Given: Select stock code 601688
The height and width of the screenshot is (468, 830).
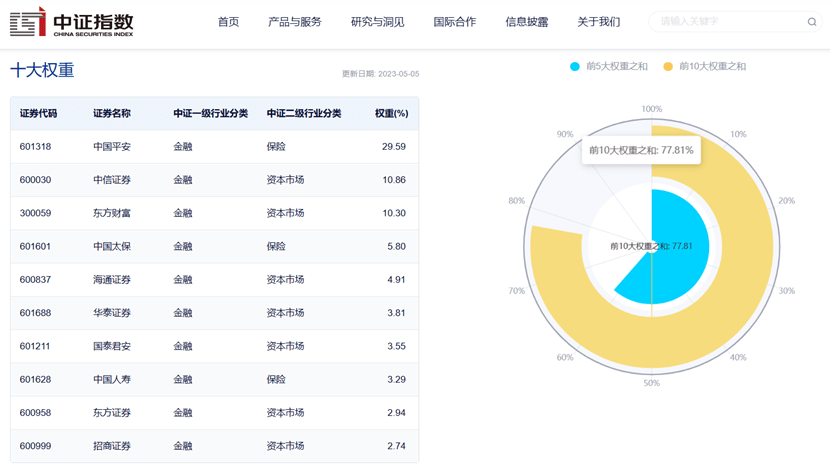Looking at the screenshot, I should (35, 313).
